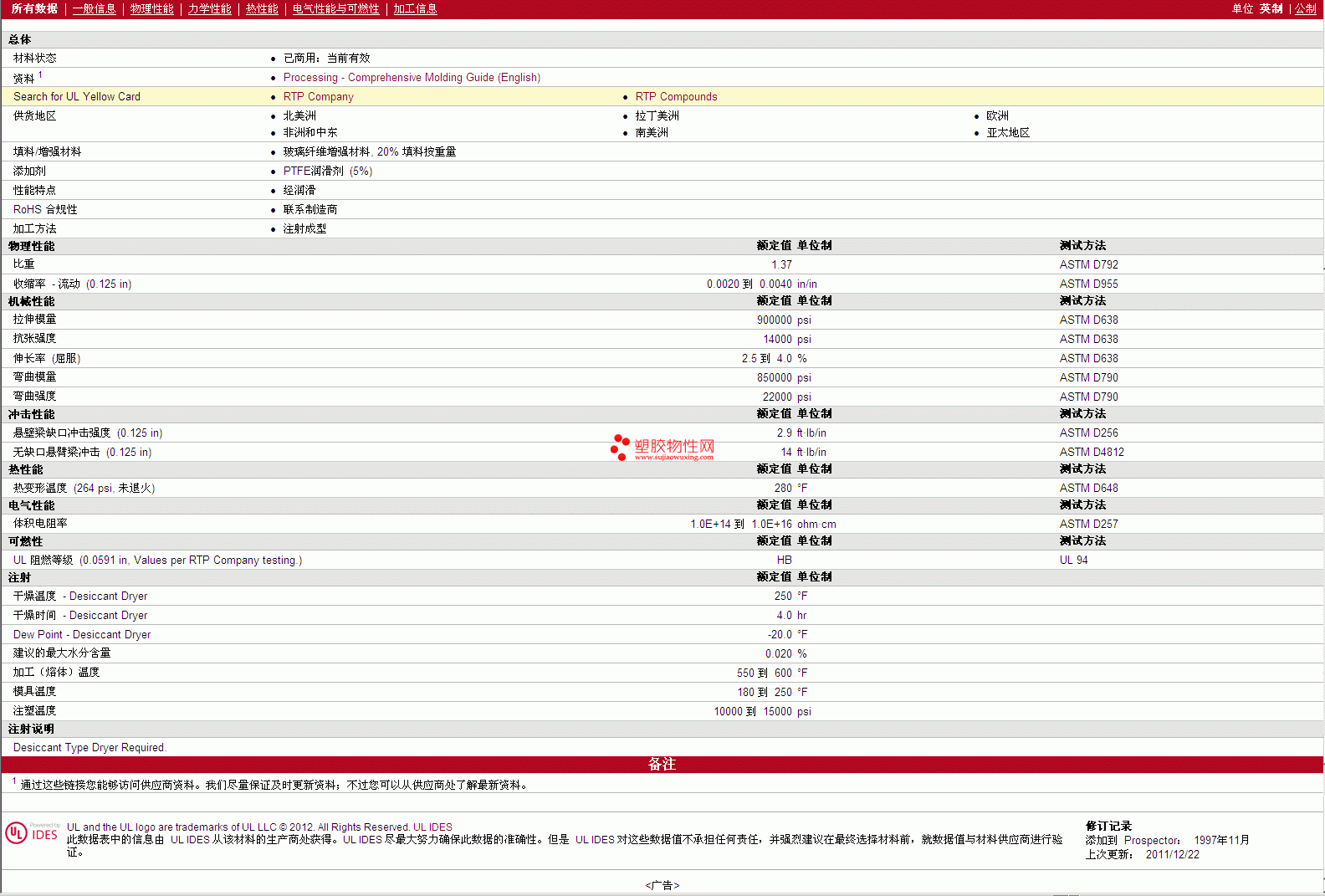Click the UL IDES logo
Screen dimensions: 1325x896
(x=32, y=833)
